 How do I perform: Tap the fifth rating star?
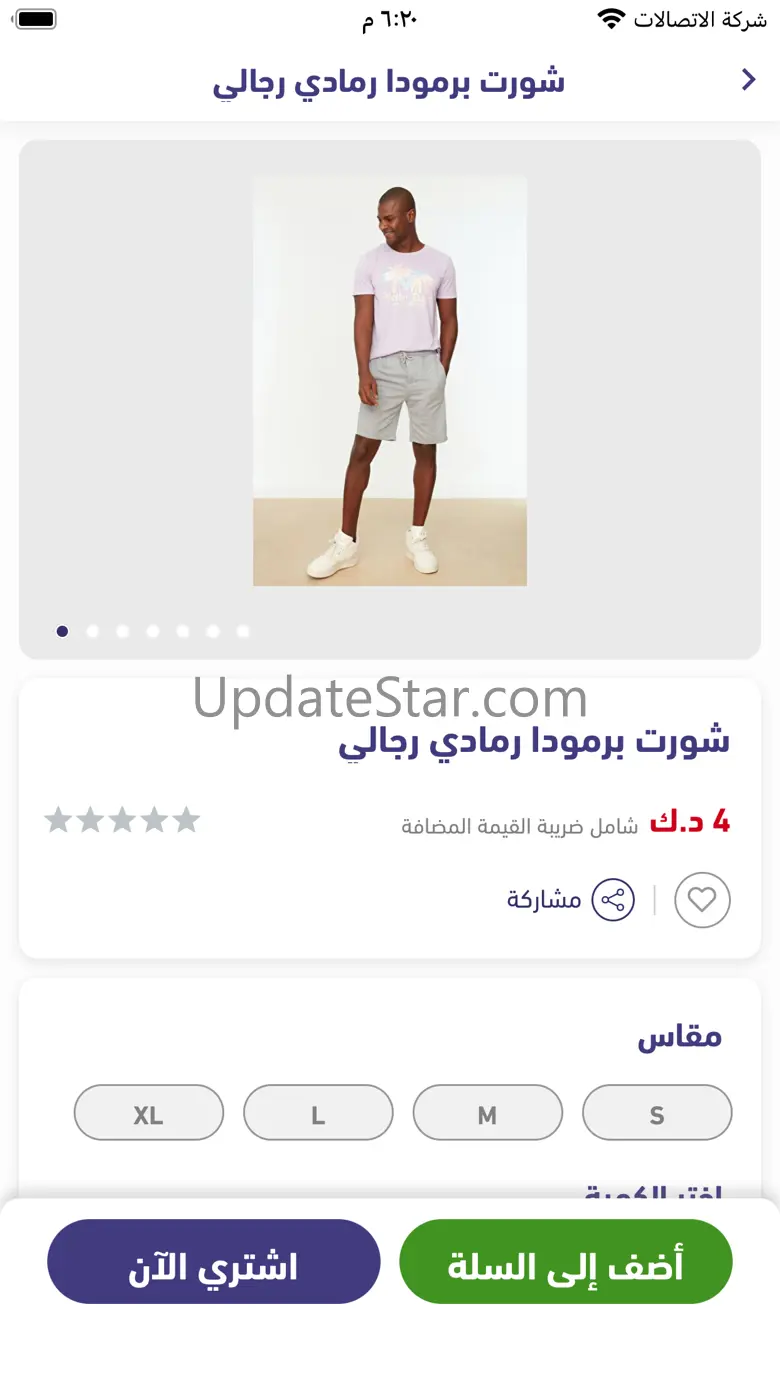coord(186,820)
